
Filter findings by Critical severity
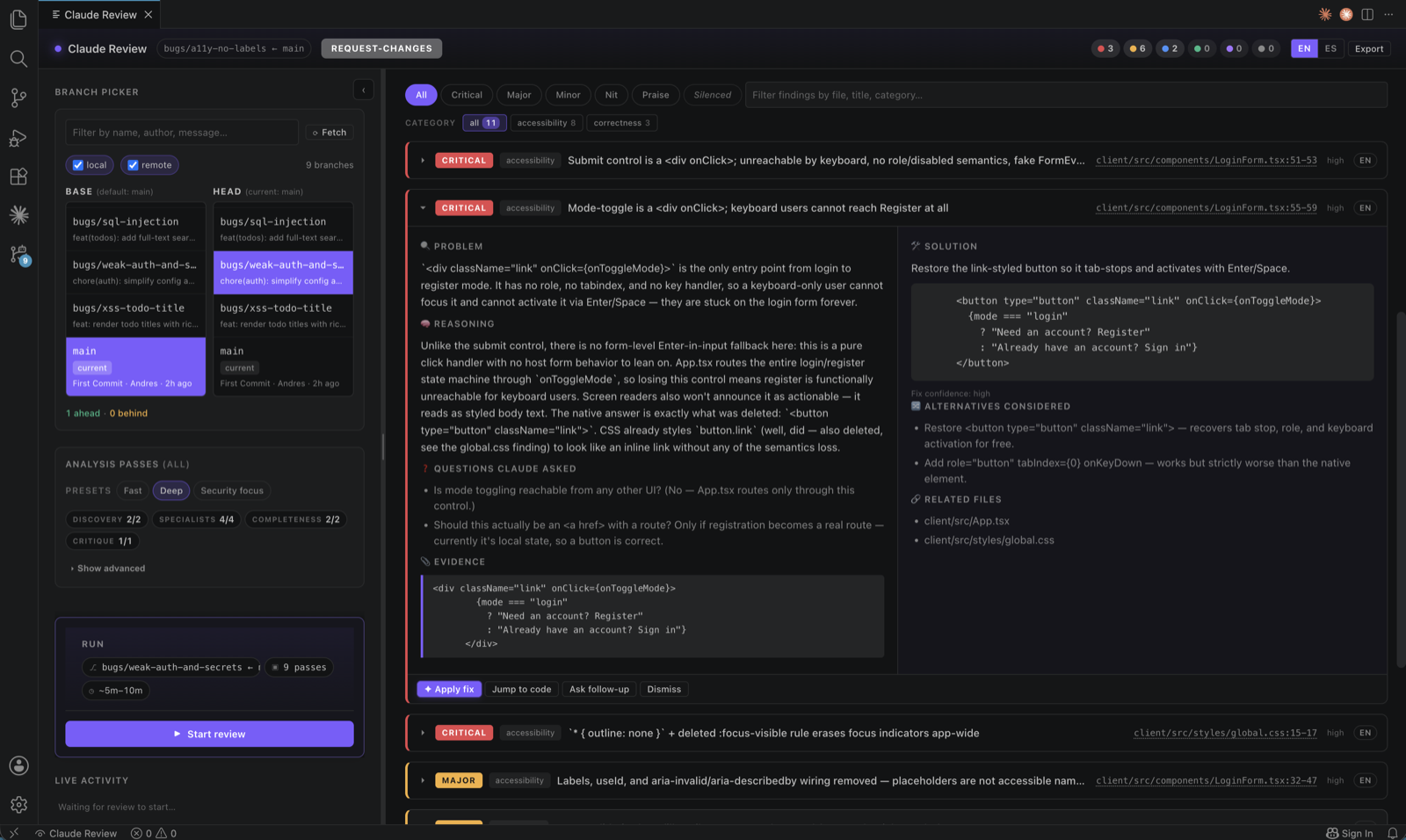[x=467, y=95]
